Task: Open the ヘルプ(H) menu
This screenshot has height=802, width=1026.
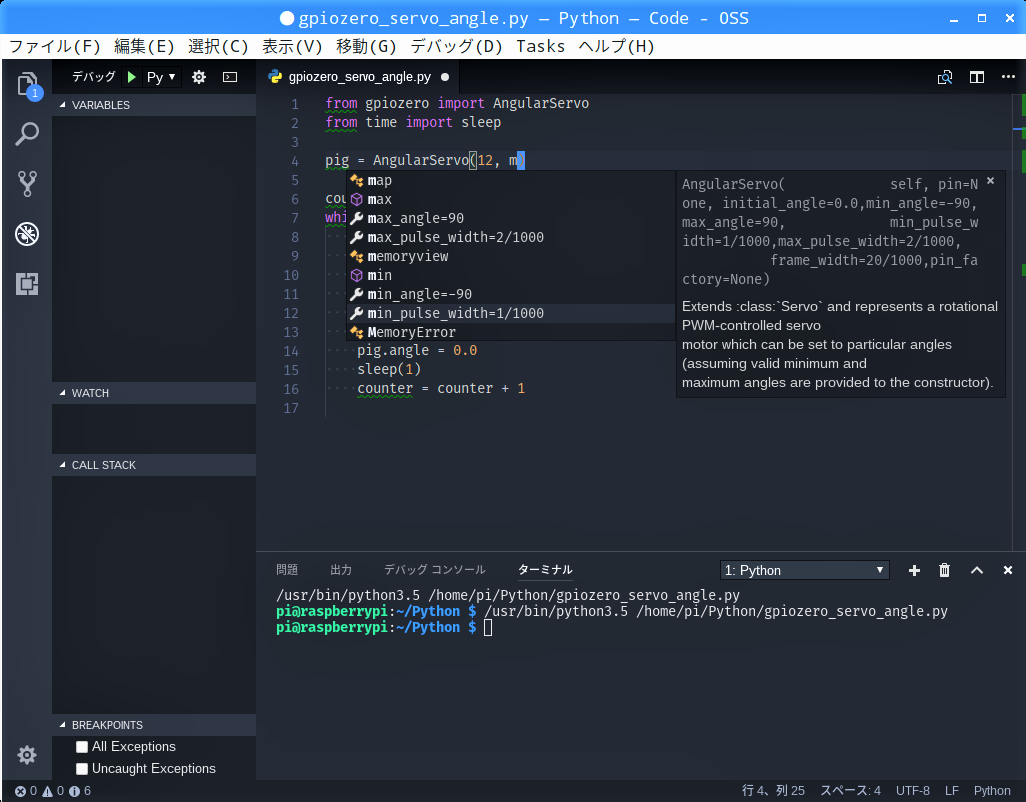Action: pos(616,46)
